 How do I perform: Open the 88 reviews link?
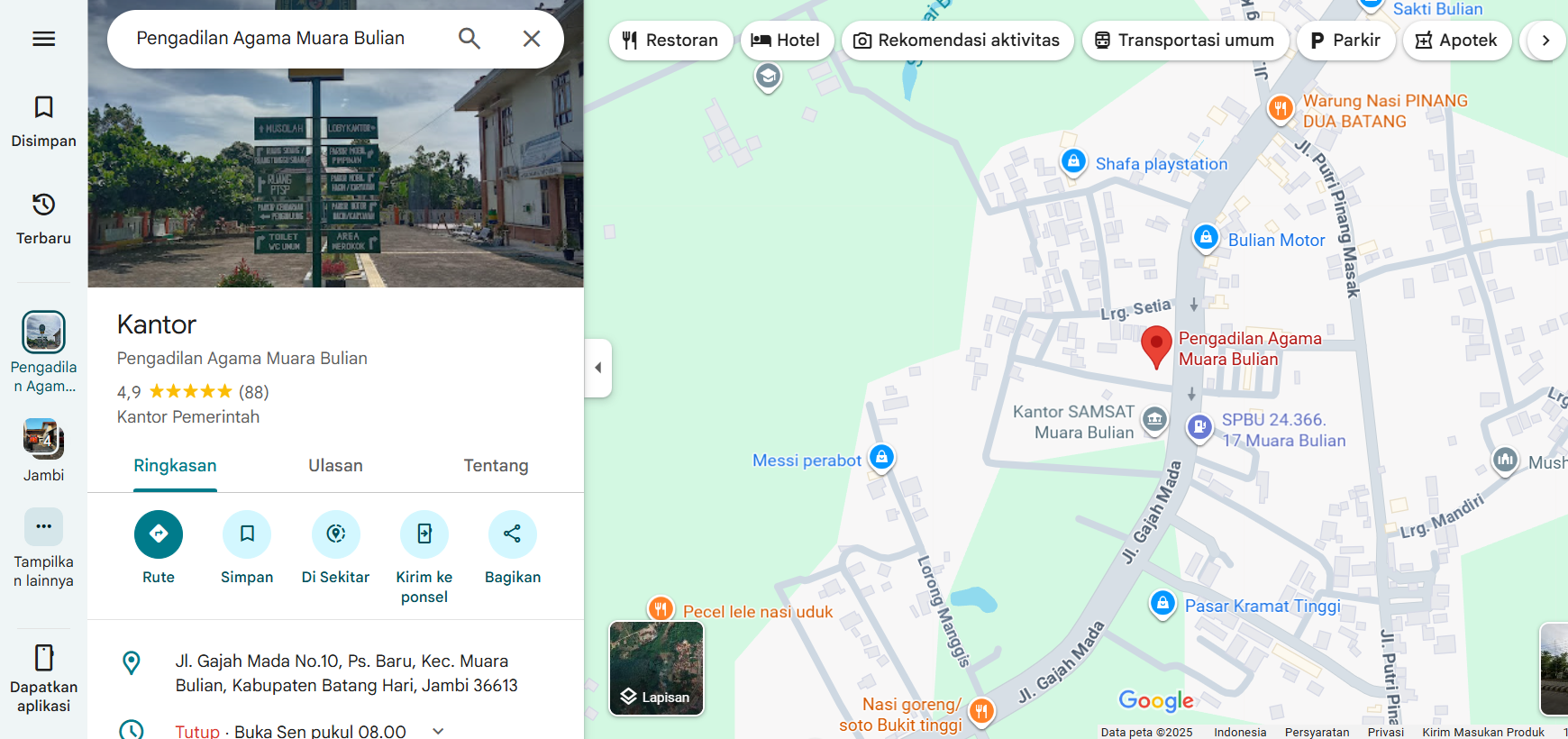[254, 392]
